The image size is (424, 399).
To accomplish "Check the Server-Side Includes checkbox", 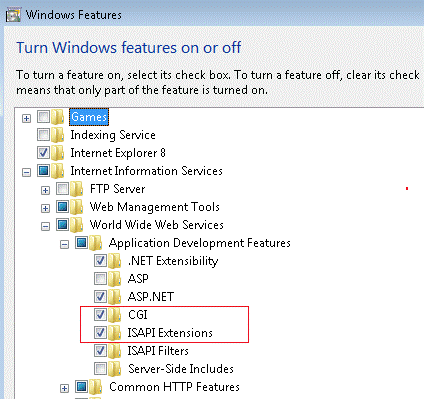I will [100, 368].
